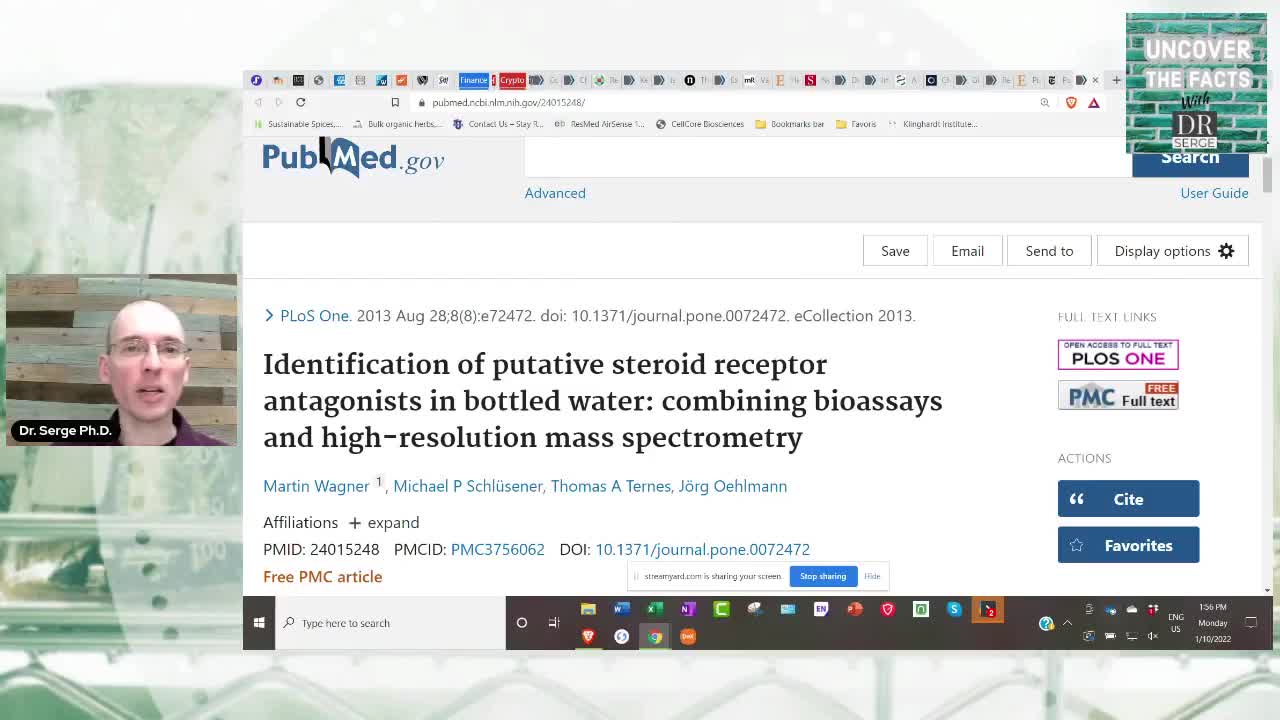
Task: Open the Bulk organic herbs bookmark
Action: (x=397, y=124)
